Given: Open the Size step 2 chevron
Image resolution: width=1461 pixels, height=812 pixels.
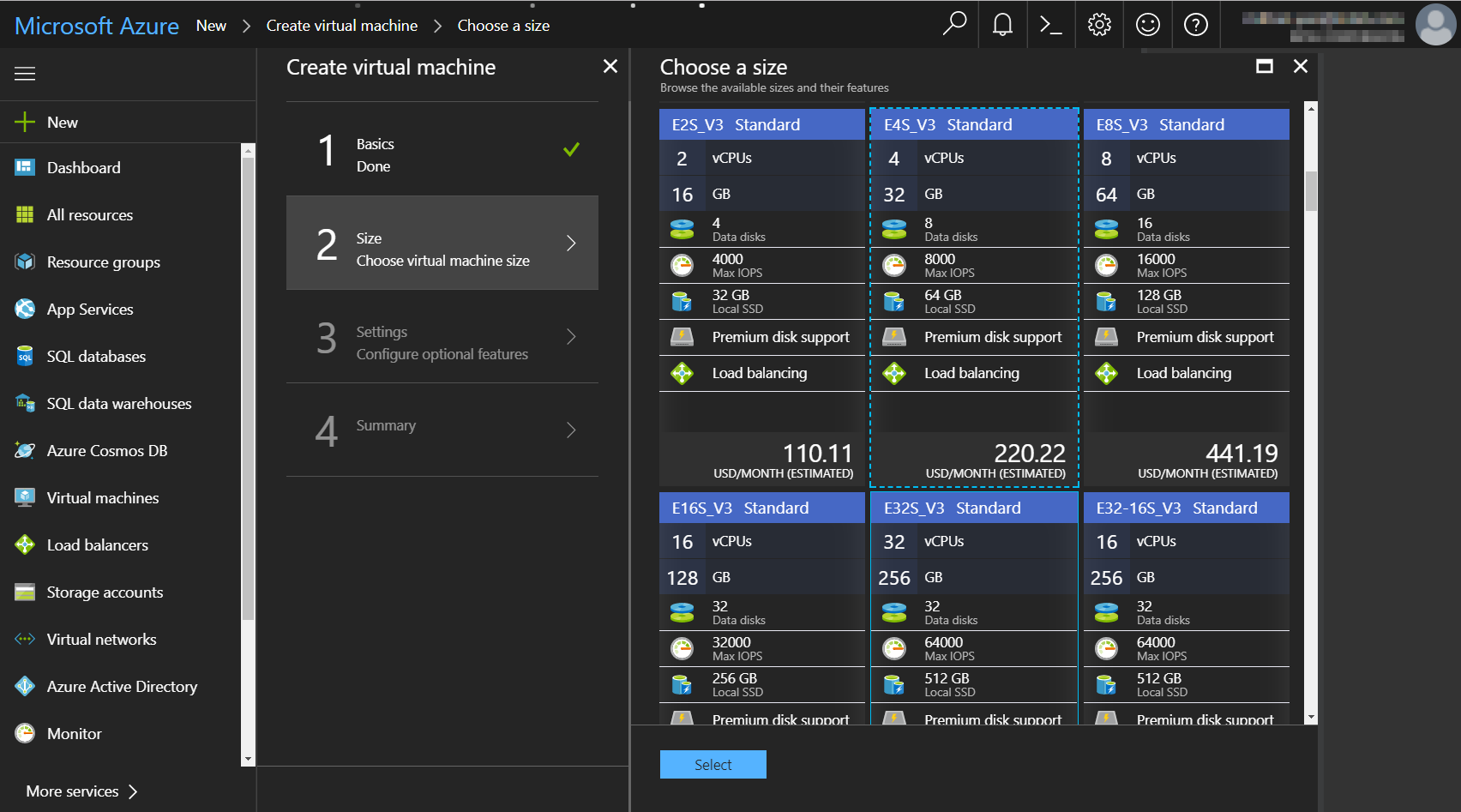Looking at the screenshot, I should [x=571, y=244].
